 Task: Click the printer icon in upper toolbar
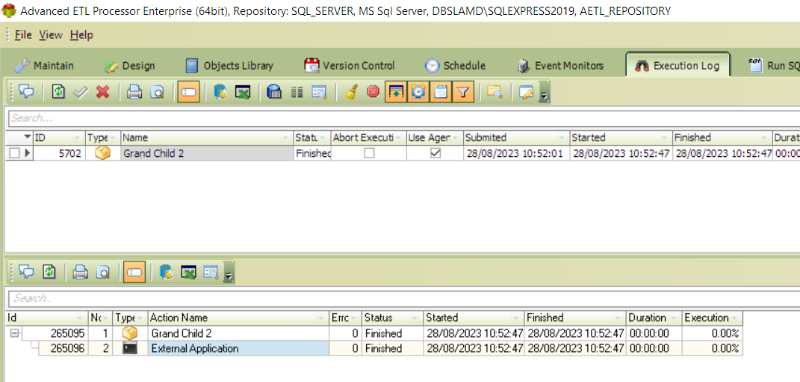(134, 92)
